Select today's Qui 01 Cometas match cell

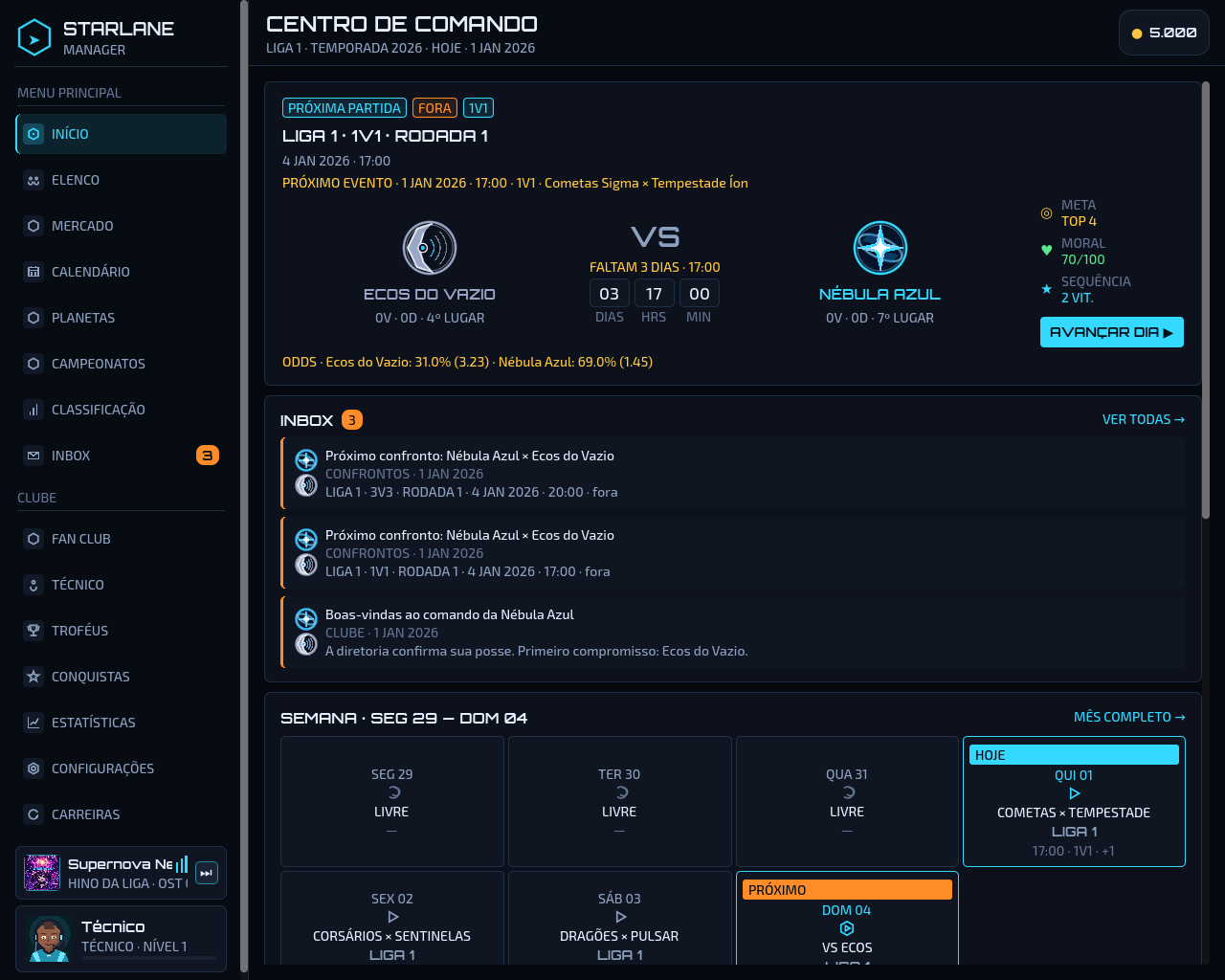[x=1074, y=802]
